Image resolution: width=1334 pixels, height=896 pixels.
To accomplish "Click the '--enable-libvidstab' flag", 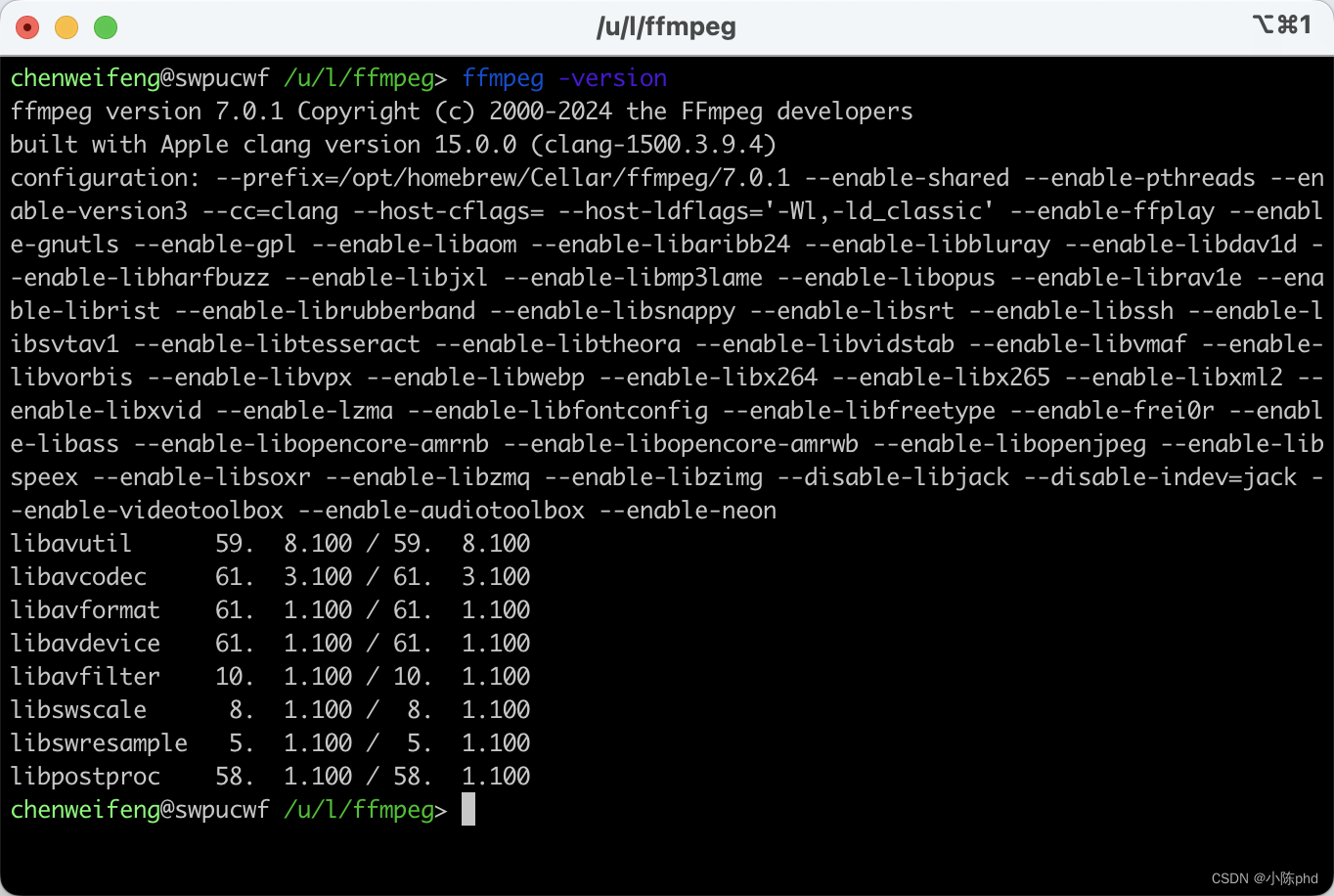I will (x=824, y=344).
